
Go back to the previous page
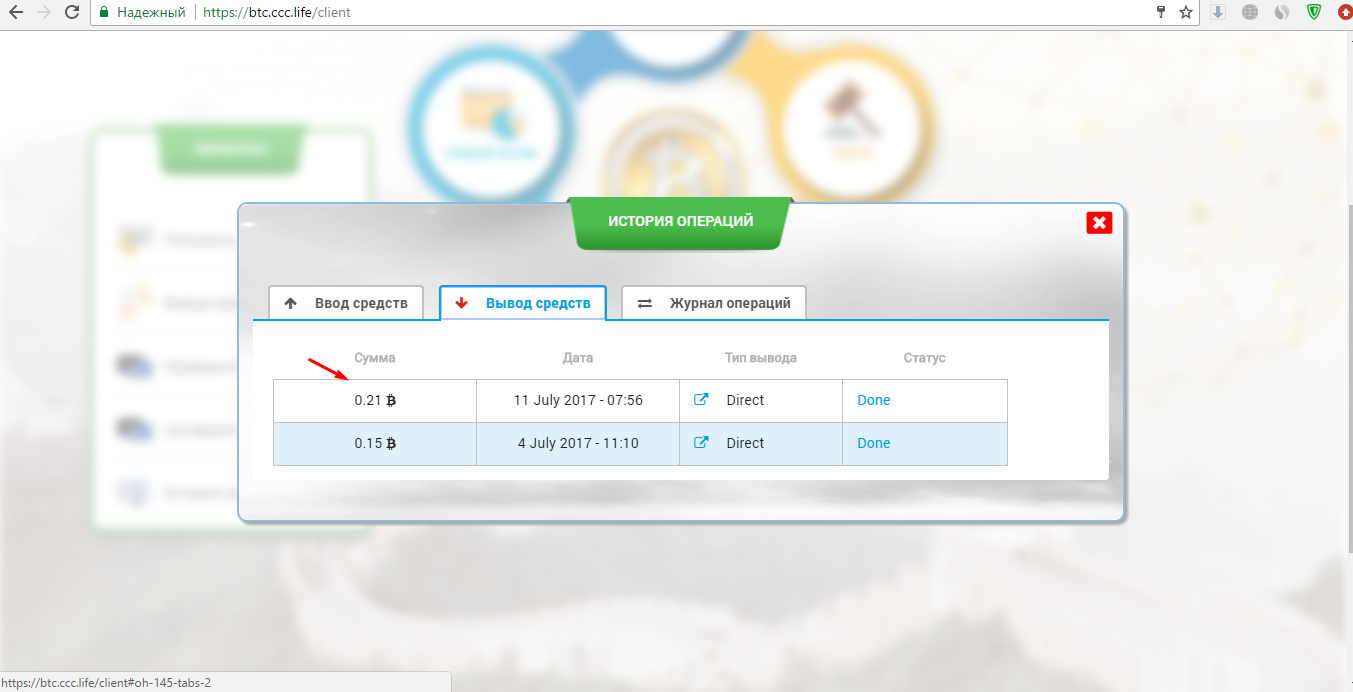(15, 13)
